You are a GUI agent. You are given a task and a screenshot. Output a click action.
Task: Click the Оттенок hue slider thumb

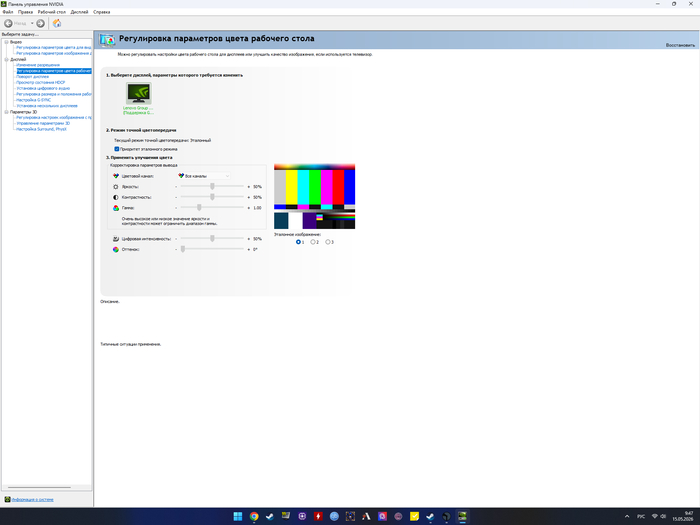tap(183, 250)
